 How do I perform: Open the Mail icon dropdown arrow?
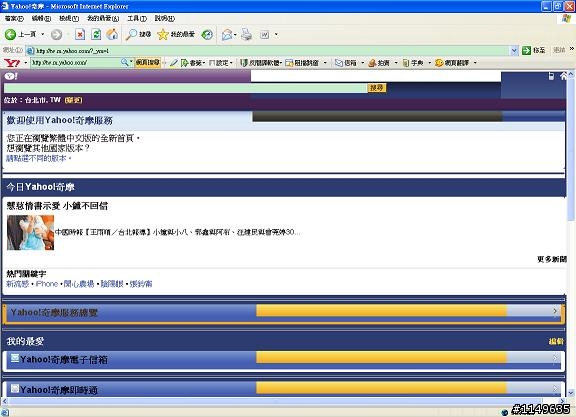[x=235, y=35]
